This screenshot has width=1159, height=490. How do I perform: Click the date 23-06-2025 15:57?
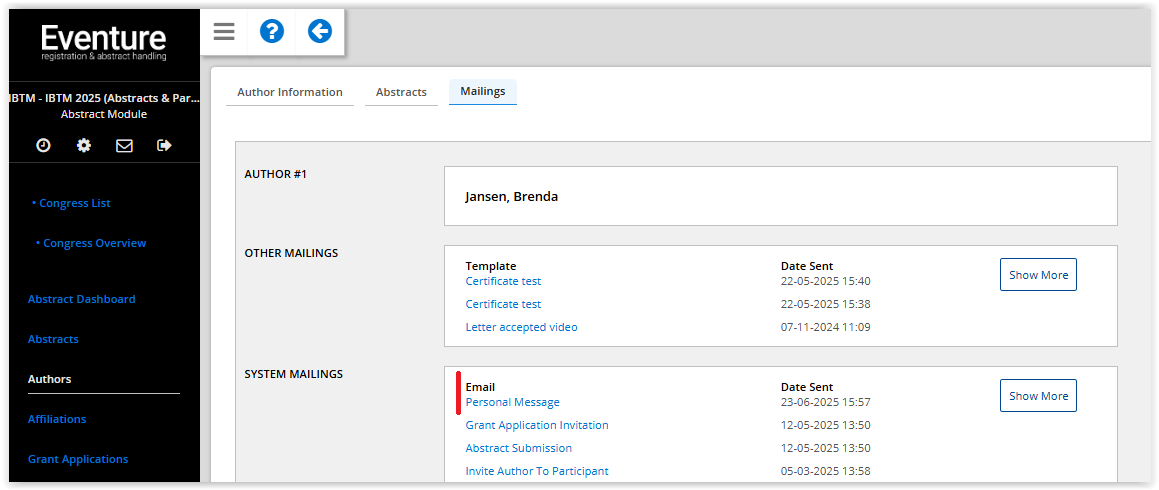[x=826, y=403]
